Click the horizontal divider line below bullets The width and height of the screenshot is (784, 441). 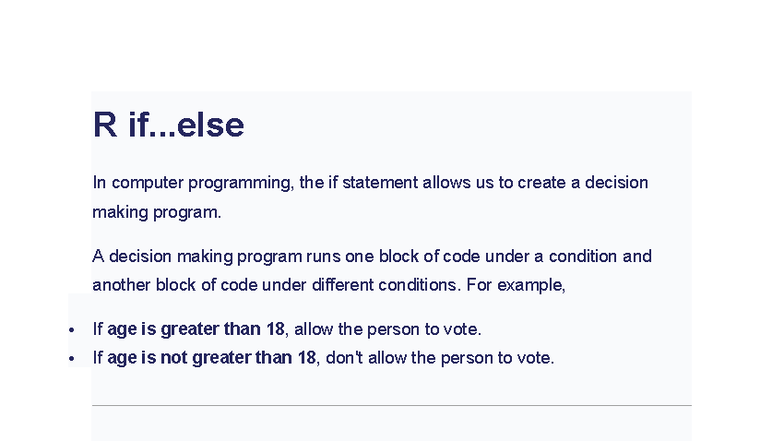pyautogui.click(x=391, y=405)
